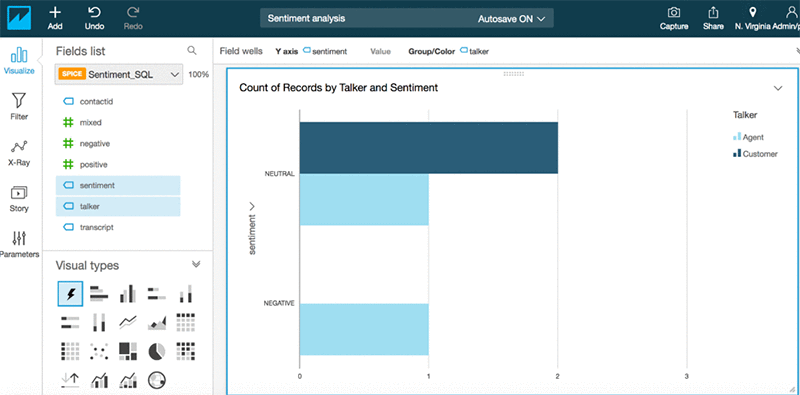Click the Talker legend title
The image size is (800, 395).
click(745, 115)
